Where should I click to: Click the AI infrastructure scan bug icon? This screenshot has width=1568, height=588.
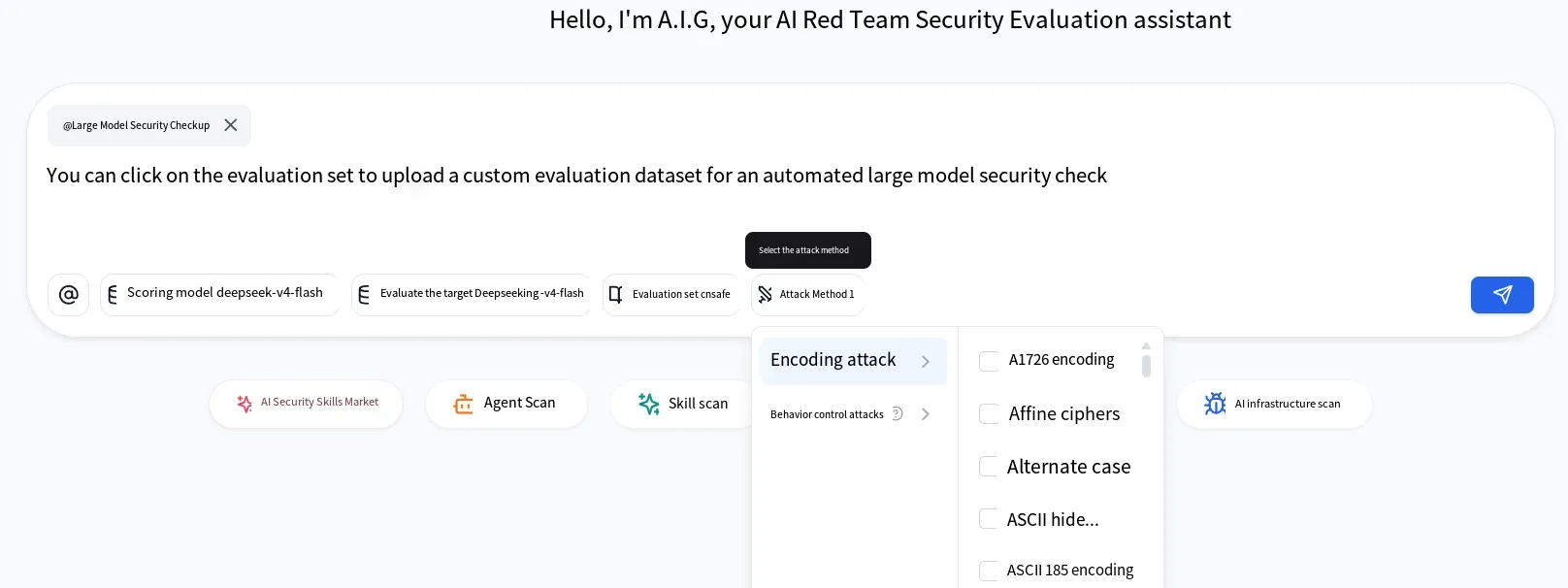click(1215, 404)
